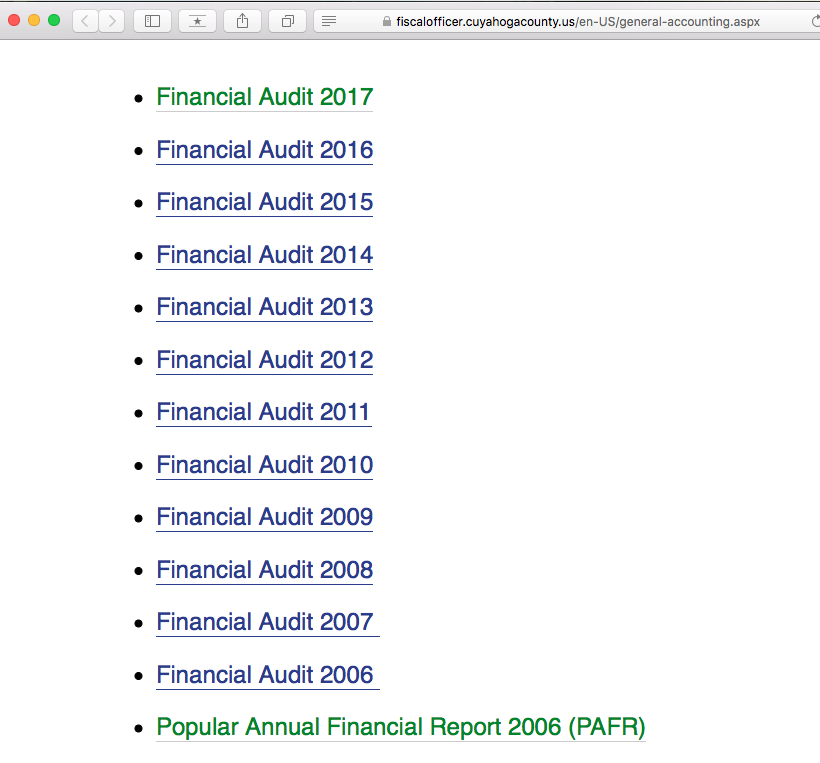Show all tabs overview
The image size is (820, 763).
point(288,21)
